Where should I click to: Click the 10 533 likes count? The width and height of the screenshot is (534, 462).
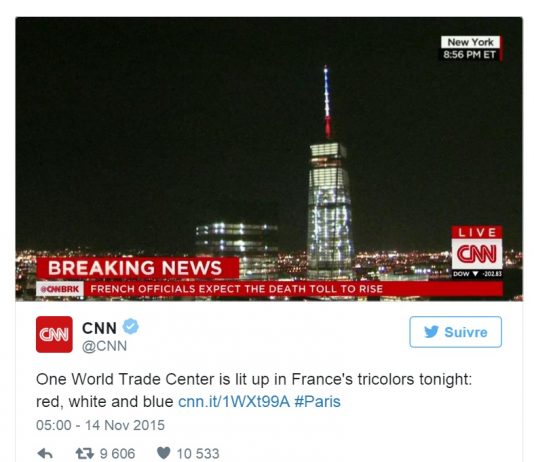coord(198,453)
